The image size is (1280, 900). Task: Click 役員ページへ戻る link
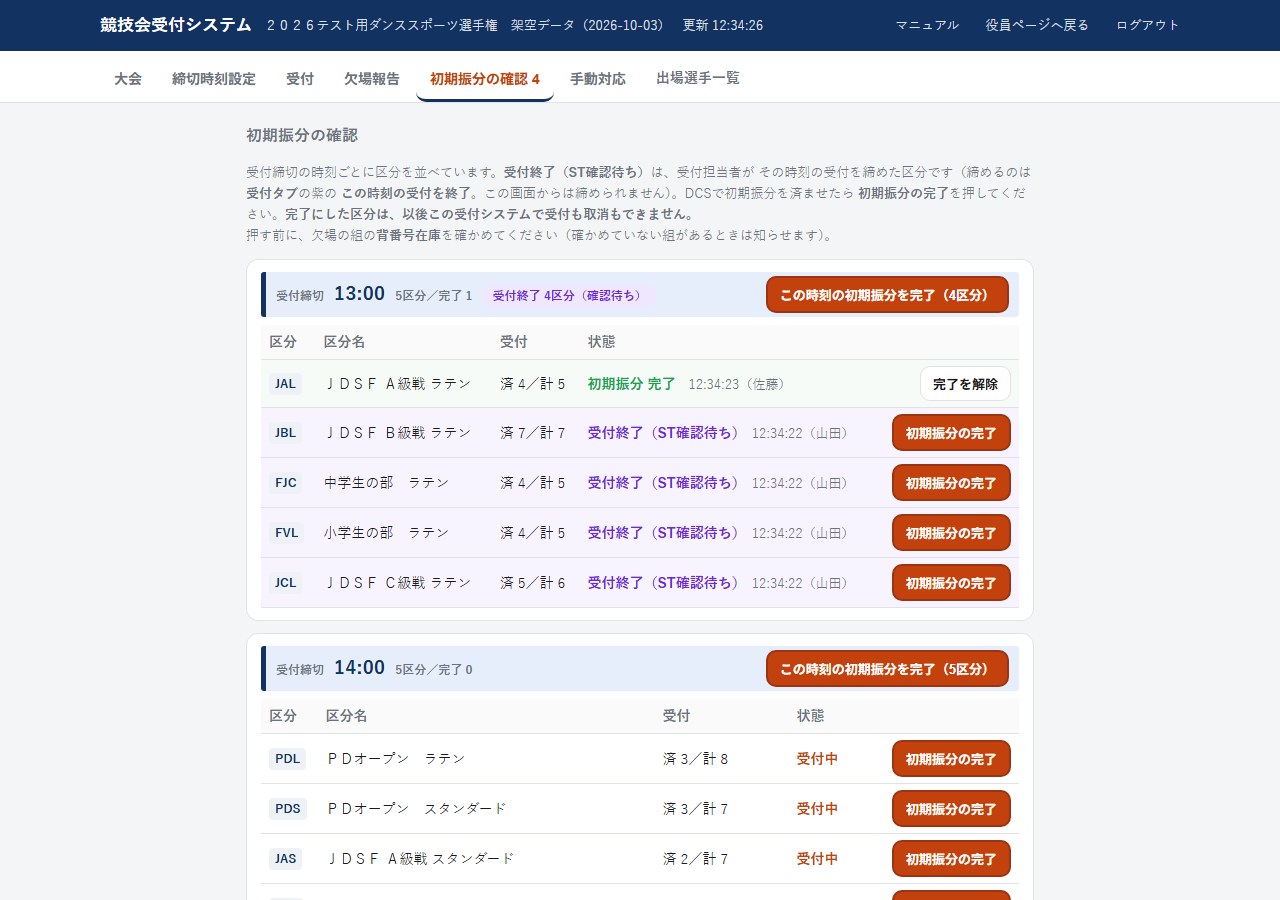point(1037,25)
